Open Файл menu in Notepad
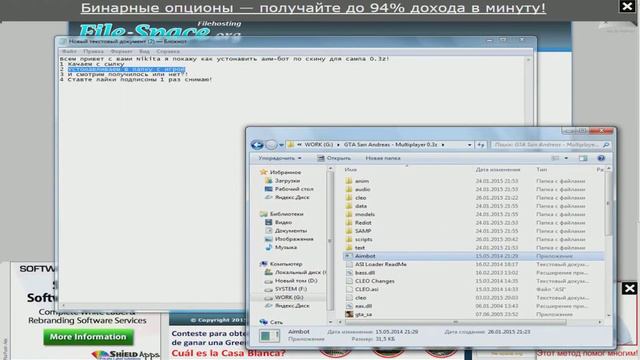 (69, 51)
